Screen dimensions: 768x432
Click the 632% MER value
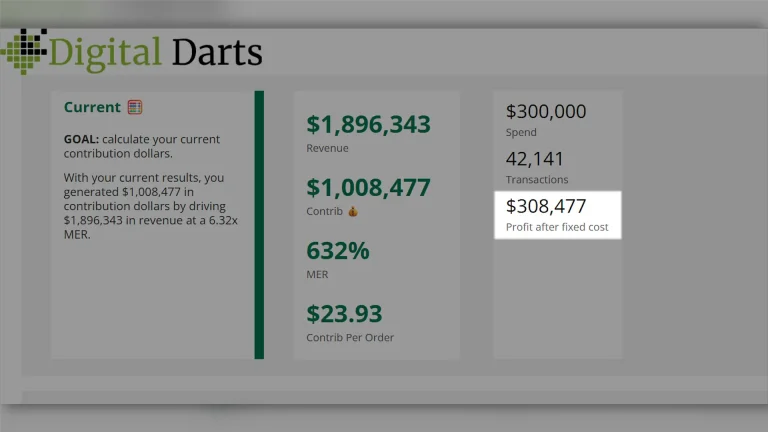(337, 251)
